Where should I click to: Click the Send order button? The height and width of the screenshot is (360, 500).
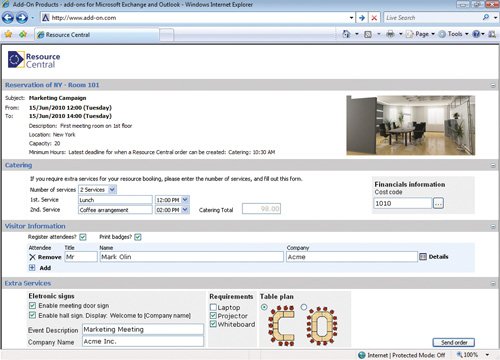(x=454, y=342)
